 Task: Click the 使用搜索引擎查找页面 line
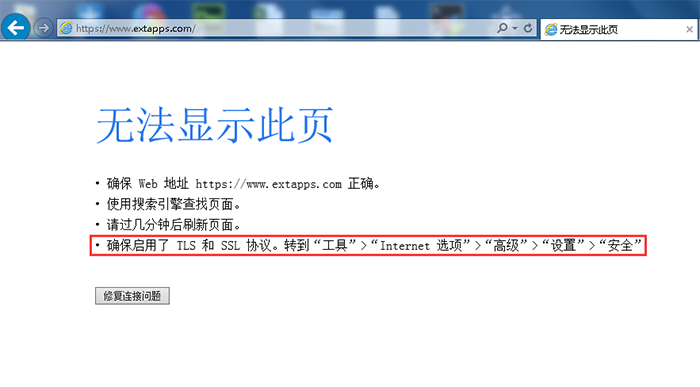[174, 204]
